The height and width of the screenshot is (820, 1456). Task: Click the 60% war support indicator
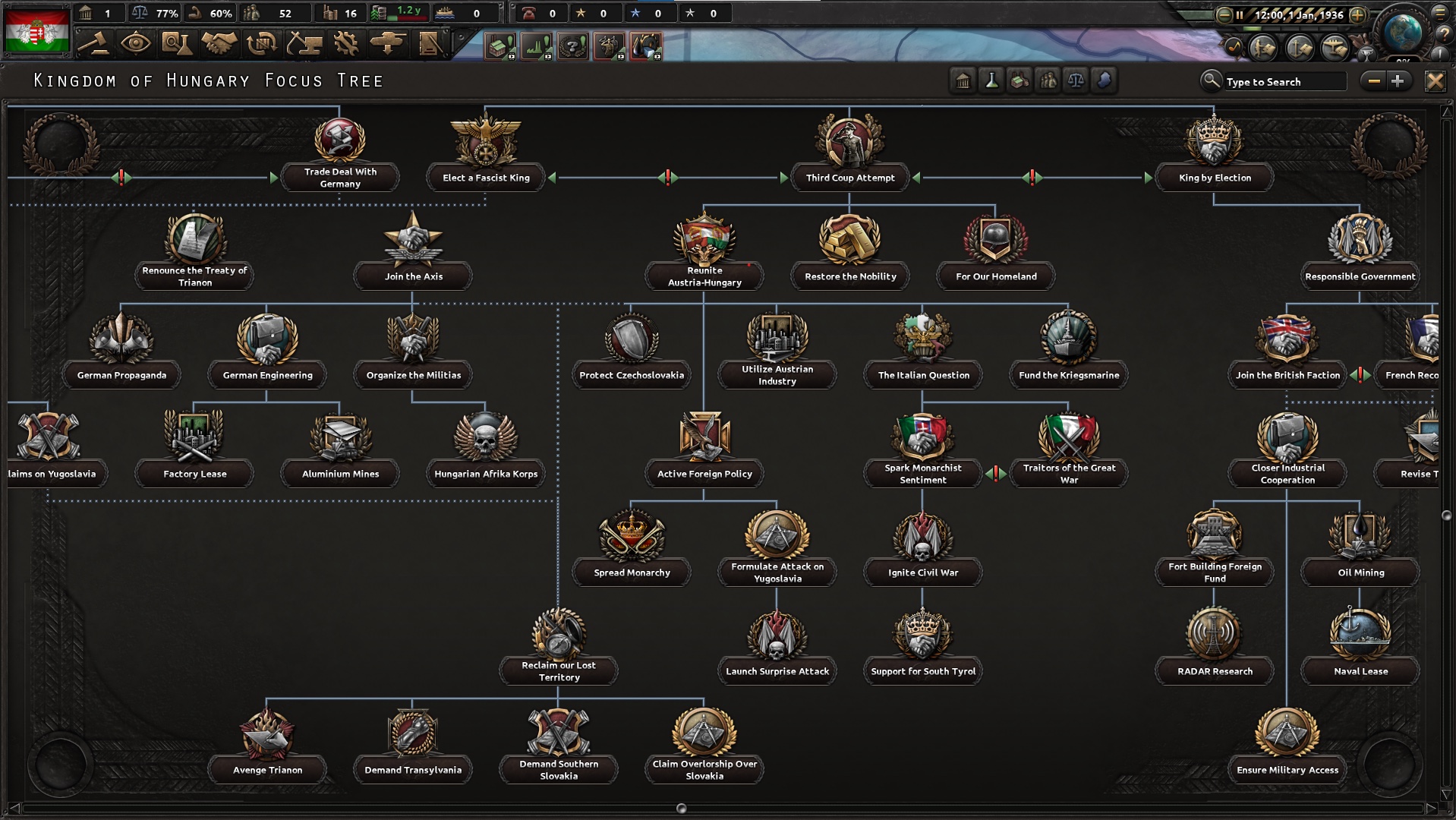(211, 13)
